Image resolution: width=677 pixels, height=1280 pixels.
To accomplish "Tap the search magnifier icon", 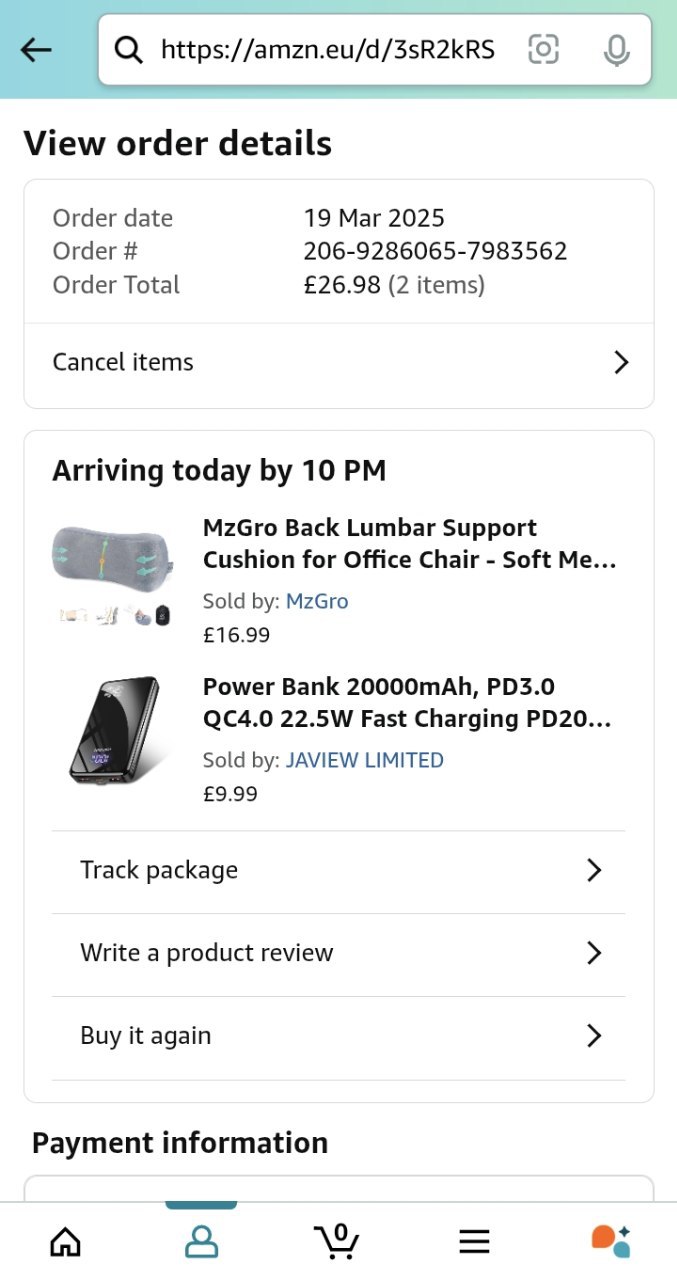I will tap(129, 49).
